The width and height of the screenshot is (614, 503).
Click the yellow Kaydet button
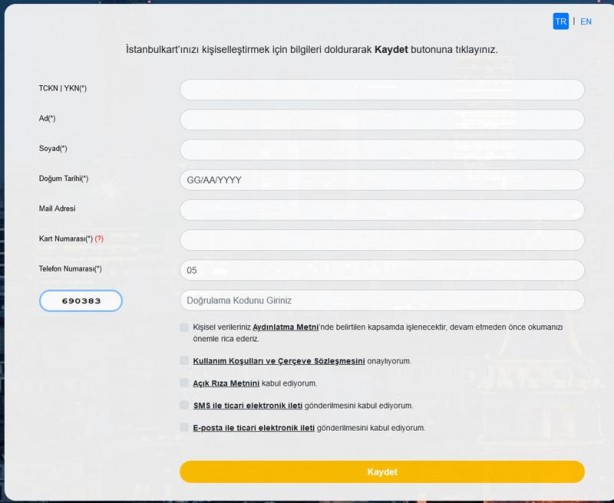pos(382,472)
